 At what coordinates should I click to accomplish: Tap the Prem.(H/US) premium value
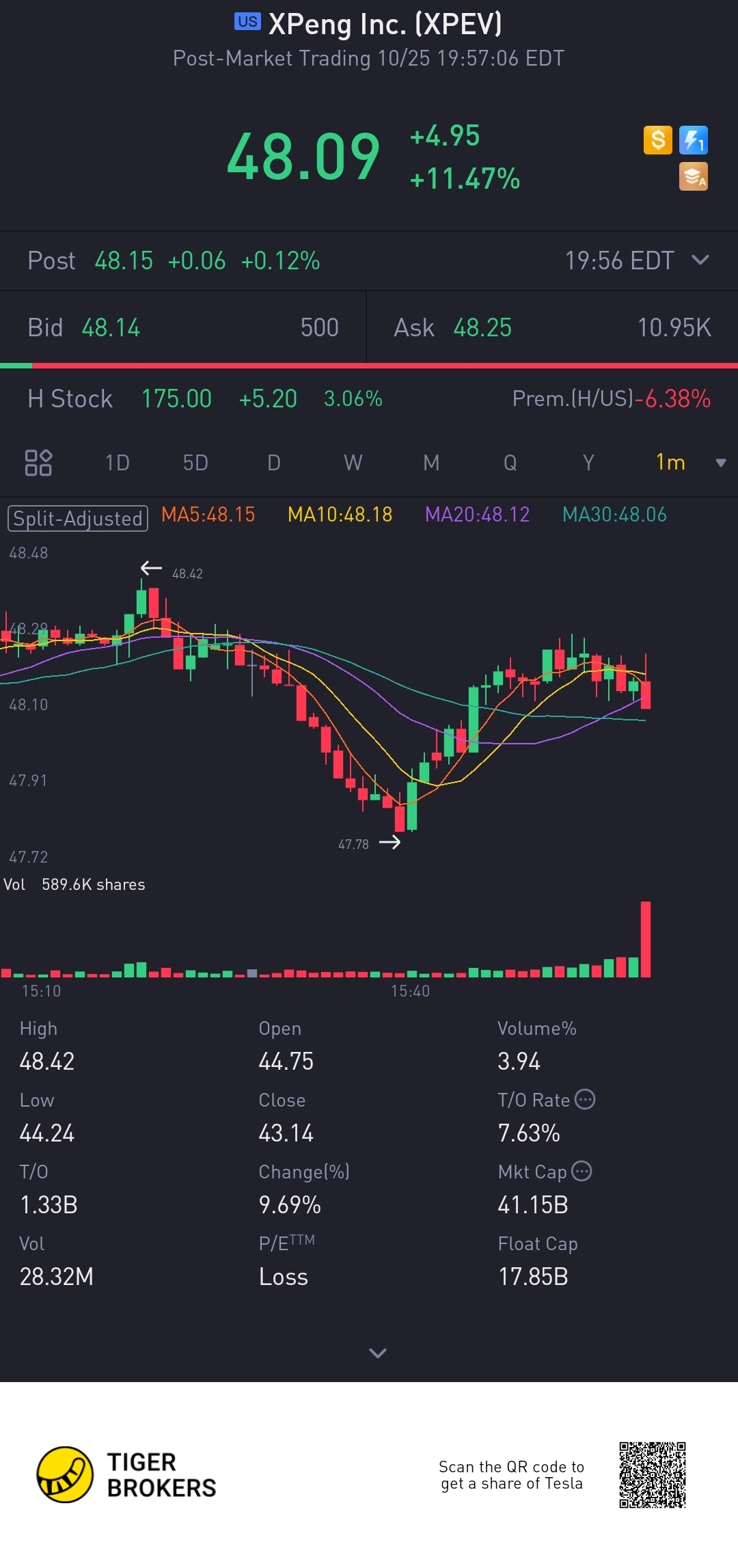click(x=673, y=398)
